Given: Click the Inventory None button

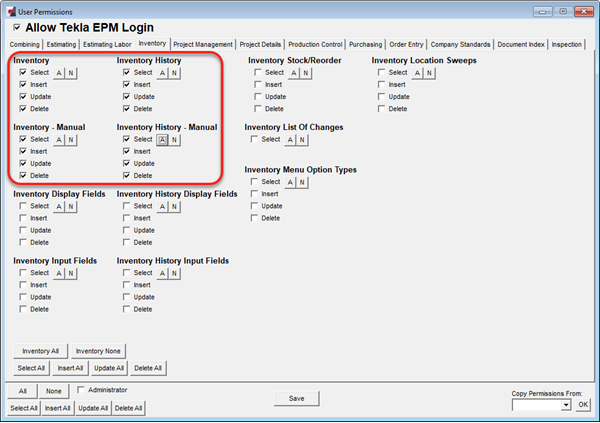Looking at the screenshot, I should (x=98, y=351).
